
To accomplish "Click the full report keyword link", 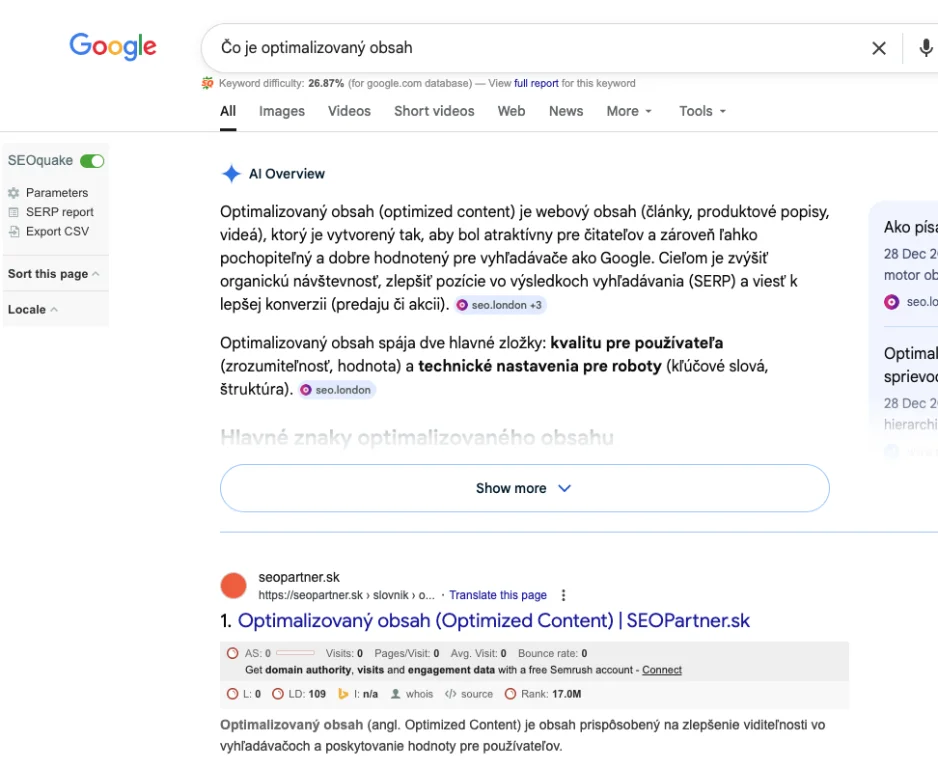I will click(x=536, y=84).
